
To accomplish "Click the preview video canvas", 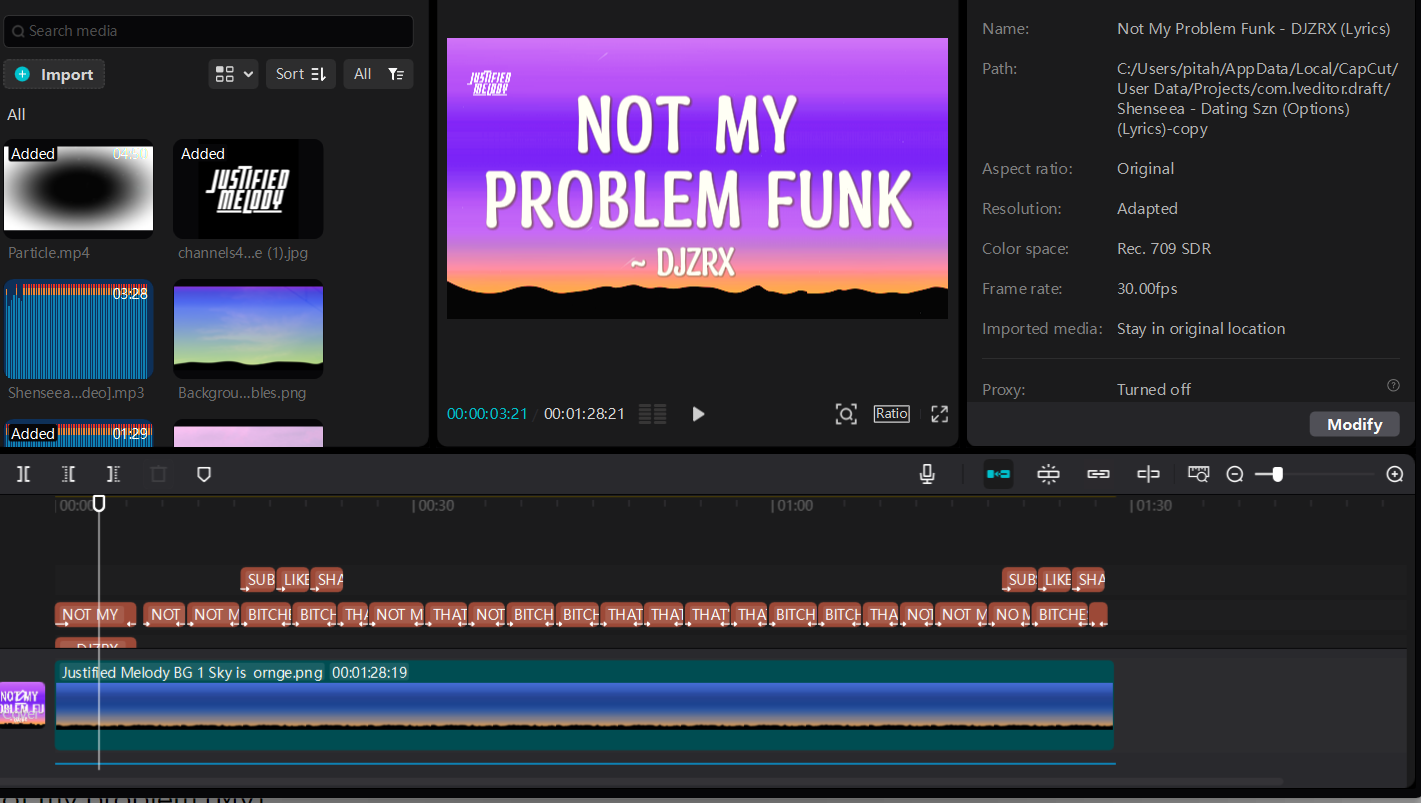I will tap(697, 178).
